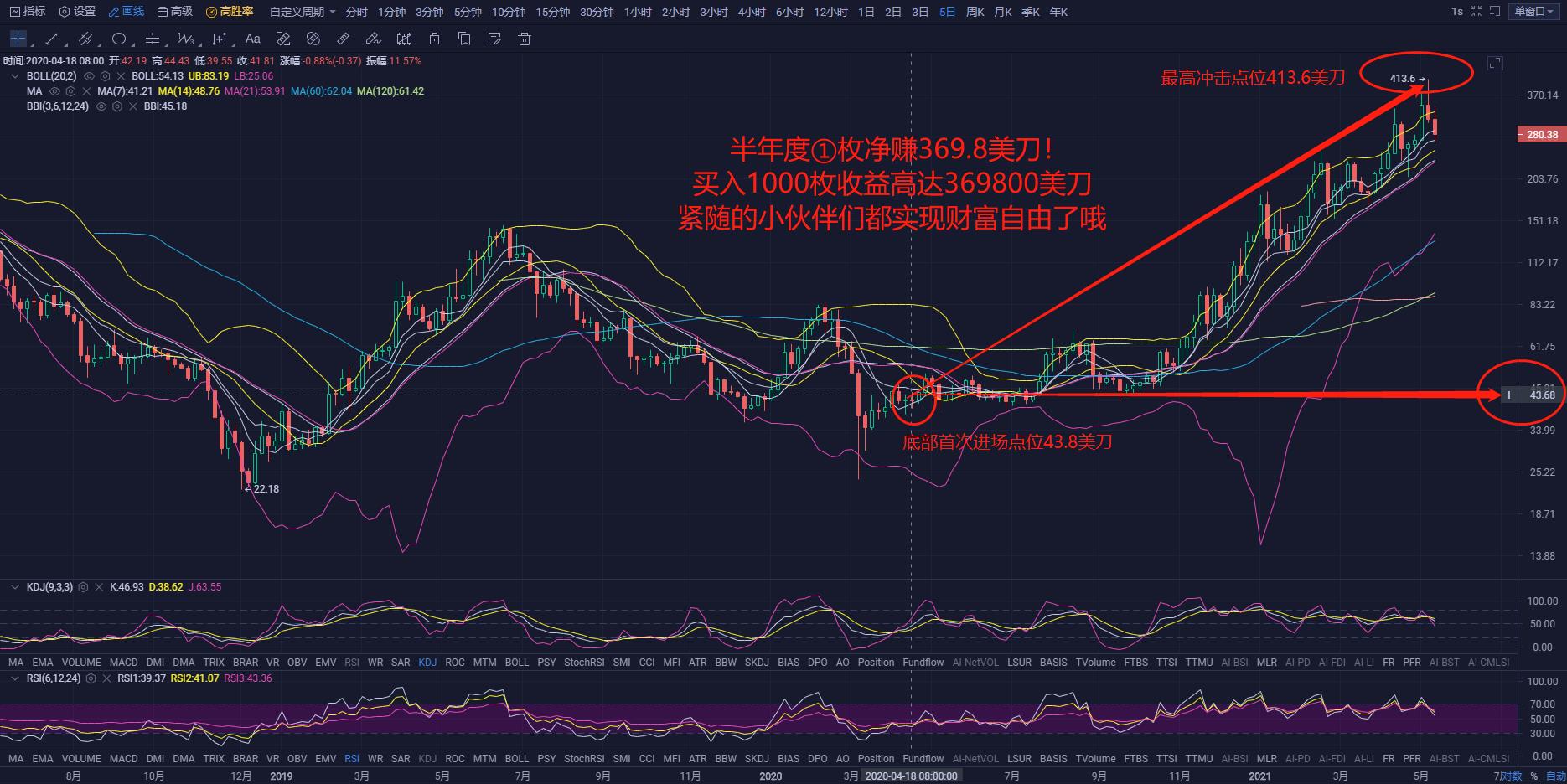Open the 单窗口 window layout dropdown
Viewport: 1567px width, 784px height.
1535,12
